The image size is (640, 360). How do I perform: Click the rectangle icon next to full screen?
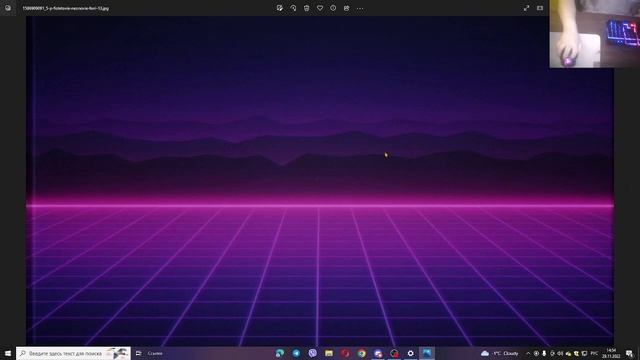click(x=540, y=8)
